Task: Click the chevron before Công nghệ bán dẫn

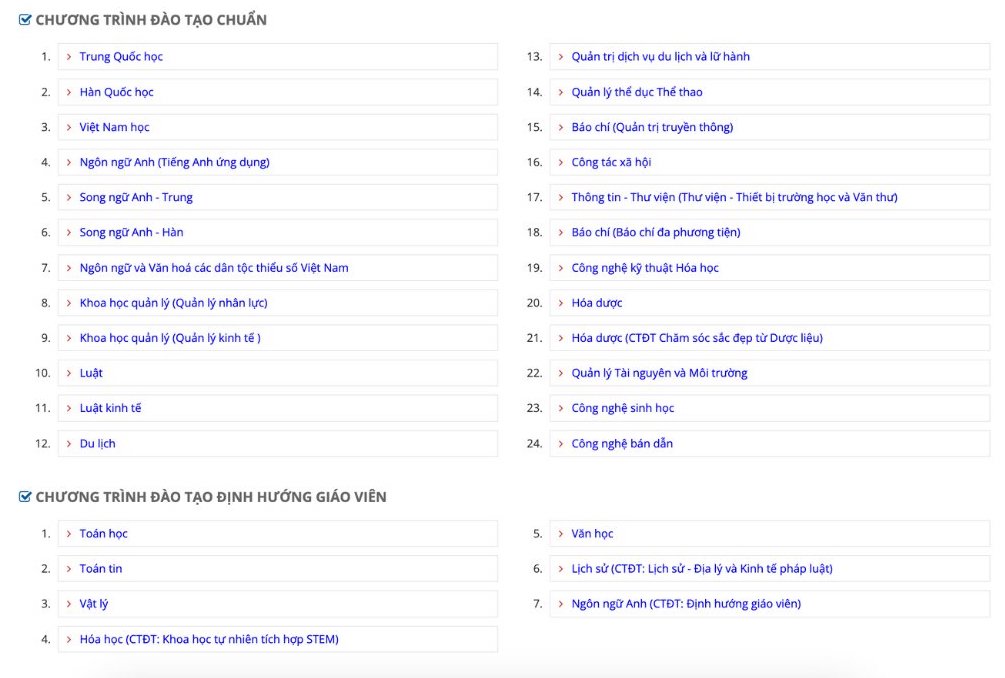Action: [561, 443]
